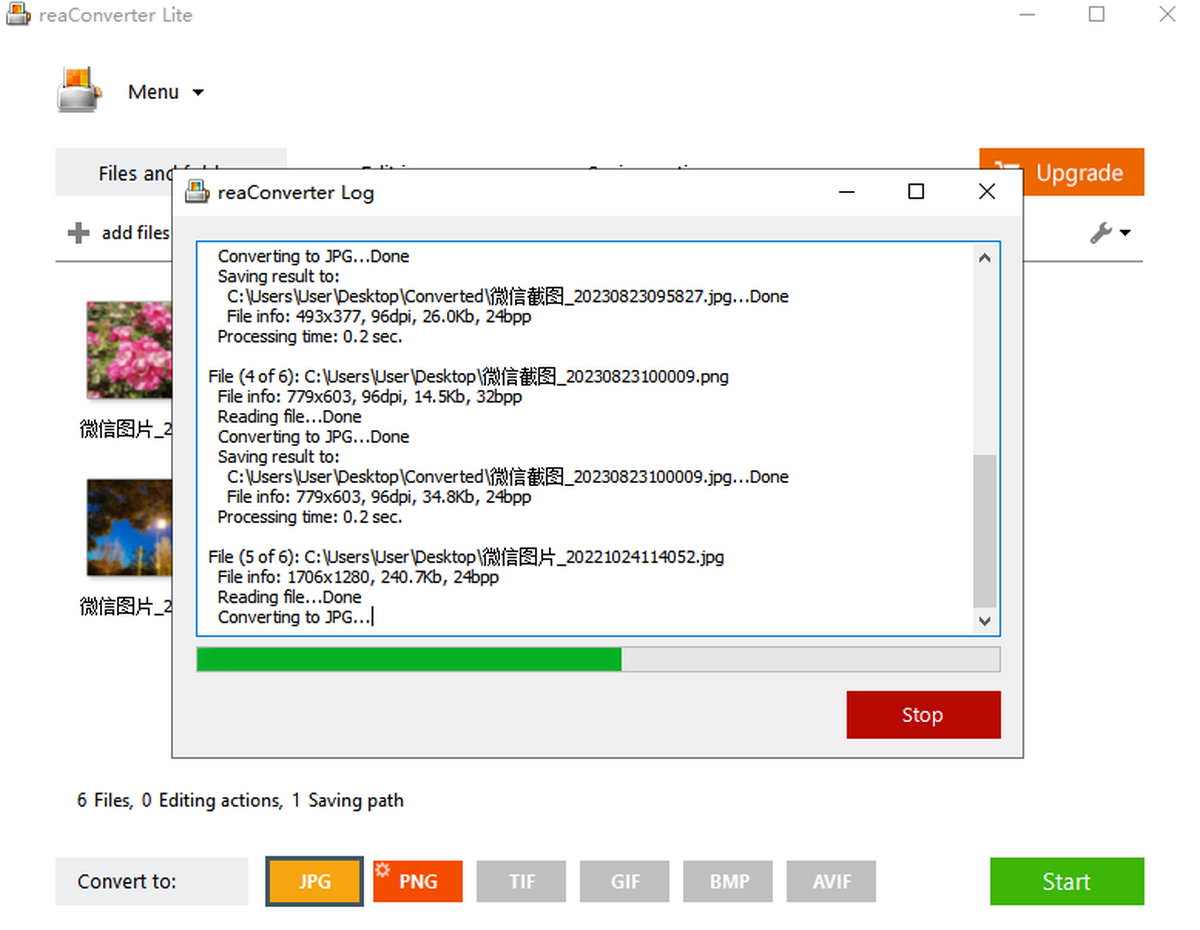Choose GIF output format
Image resolution: width=1200 pixels, height=930 pixels.
point(625,882)
